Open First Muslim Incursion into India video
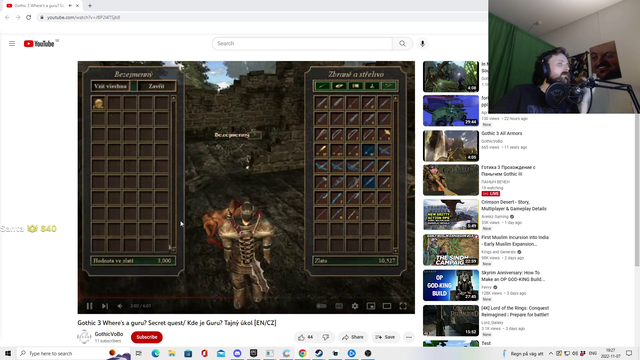 tap(515, 240)
